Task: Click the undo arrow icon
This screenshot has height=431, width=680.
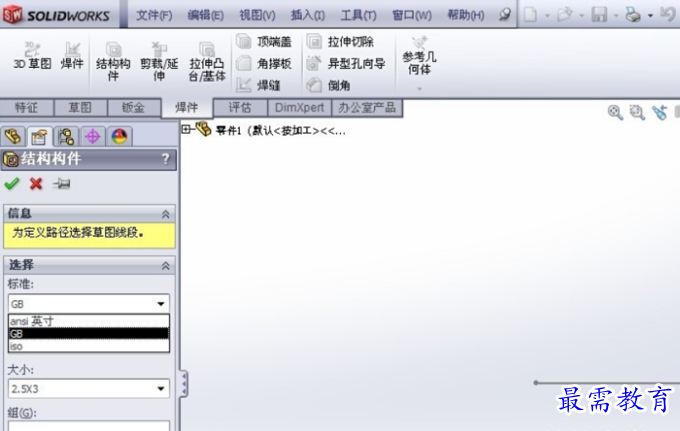Action: point(668,14)
